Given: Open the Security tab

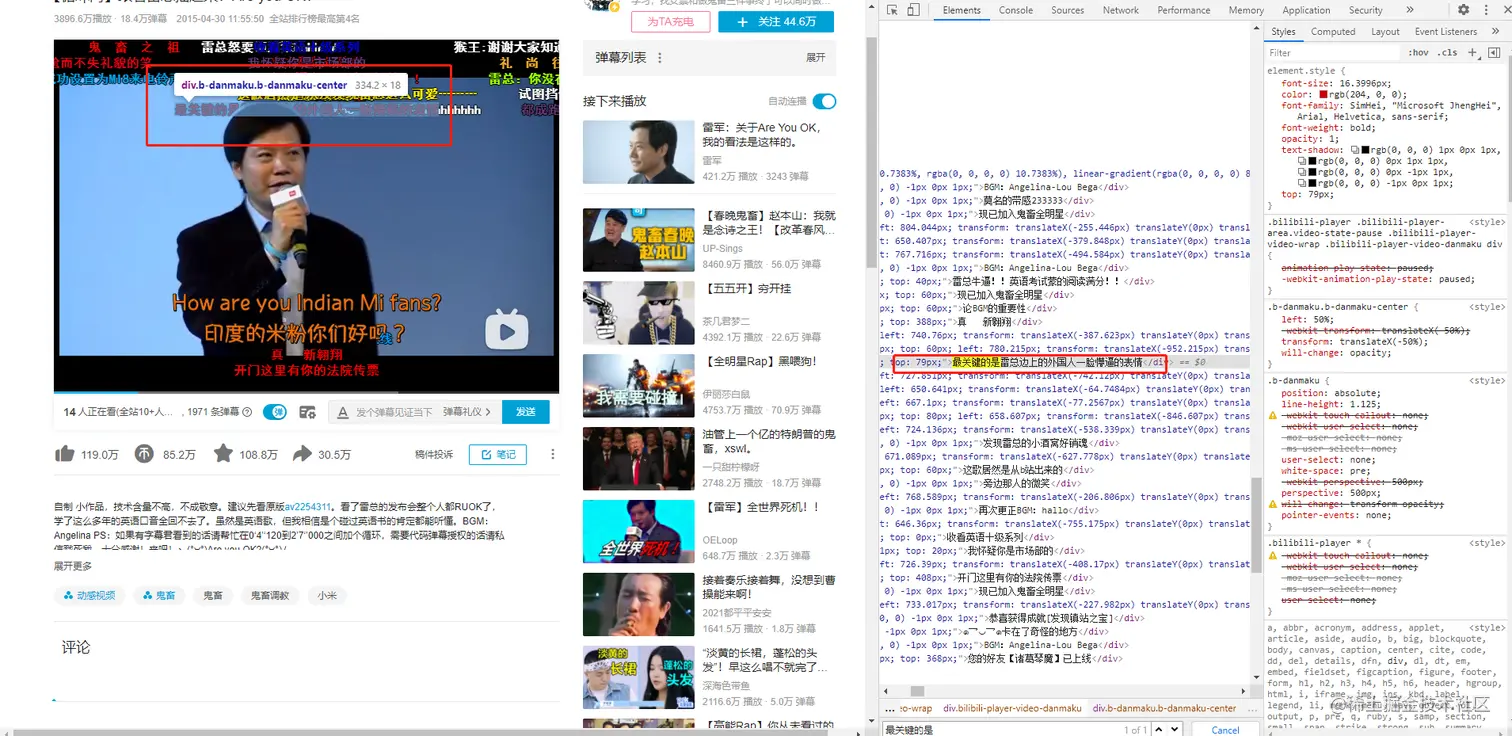Looking at the screenshot, I should (1365, 10).
